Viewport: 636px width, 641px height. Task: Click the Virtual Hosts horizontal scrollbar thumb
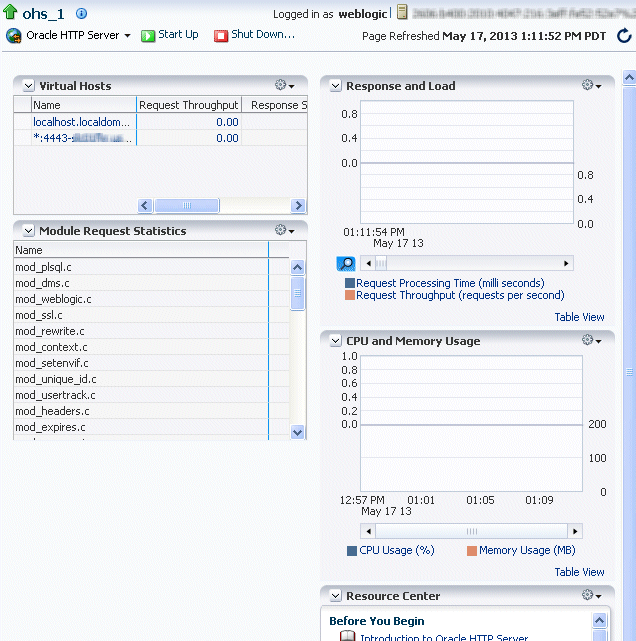187,205
